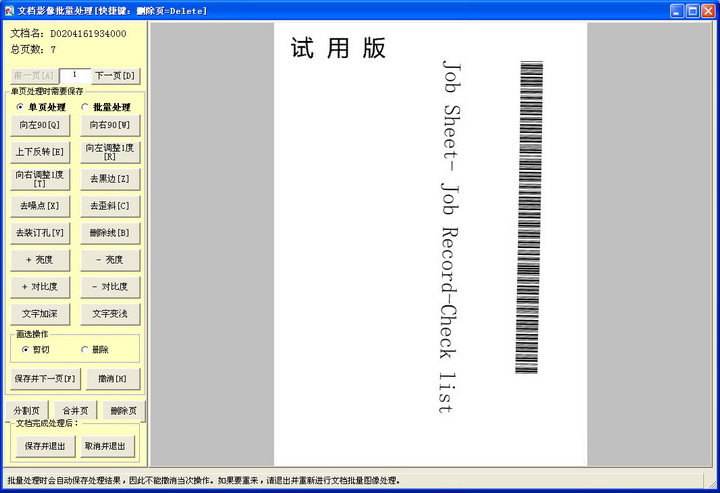This screenshot has height=493, width=720.
Task: Decrease contrast with - 对比度
Action: [x=110, y=287]
